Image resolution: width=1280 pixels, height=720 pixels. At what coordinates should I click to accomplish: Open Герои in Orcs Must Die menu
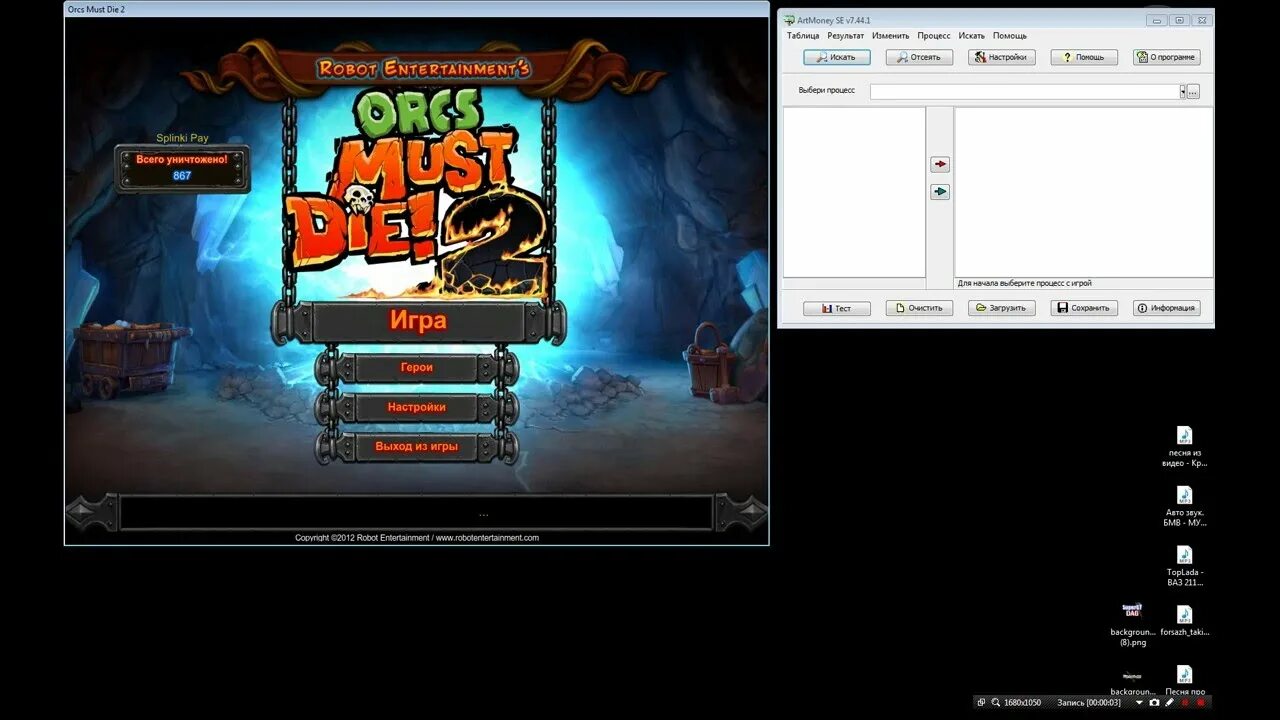tap(417, 368)
